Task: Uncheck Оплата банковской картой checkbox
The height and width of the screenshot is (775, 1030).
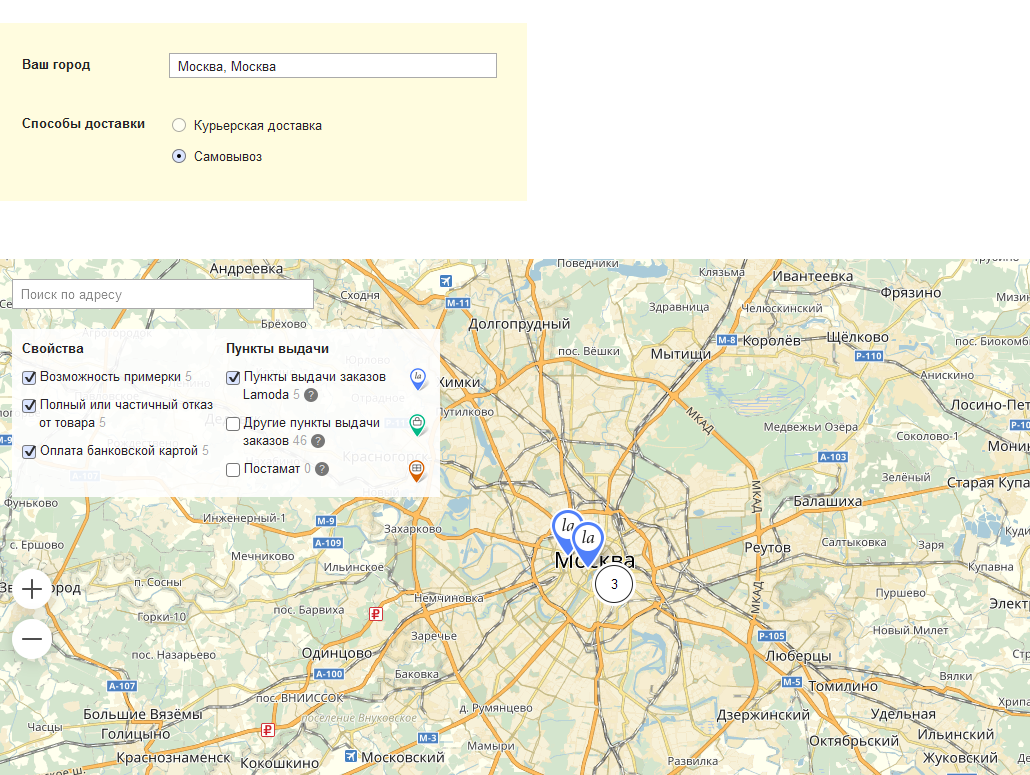Action: click(x=29, y=452)
